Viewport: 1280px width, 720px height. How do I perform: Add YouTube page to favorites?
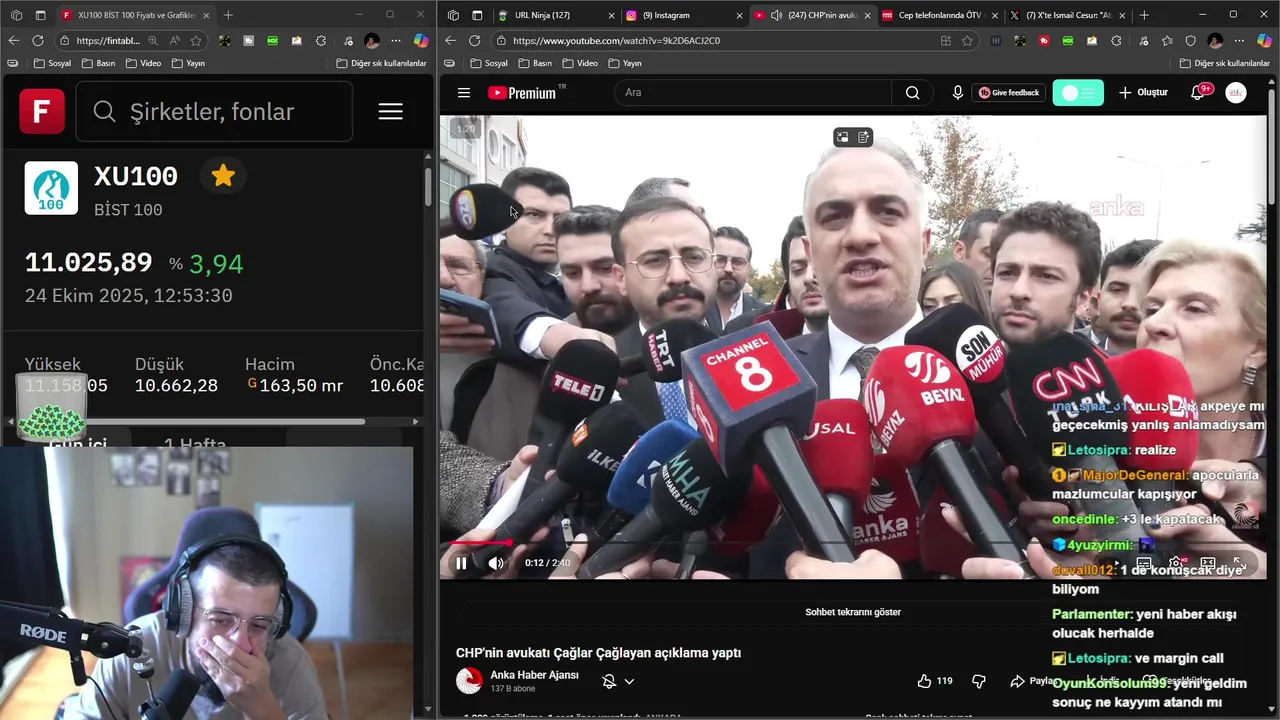click(x=968, y=40)
